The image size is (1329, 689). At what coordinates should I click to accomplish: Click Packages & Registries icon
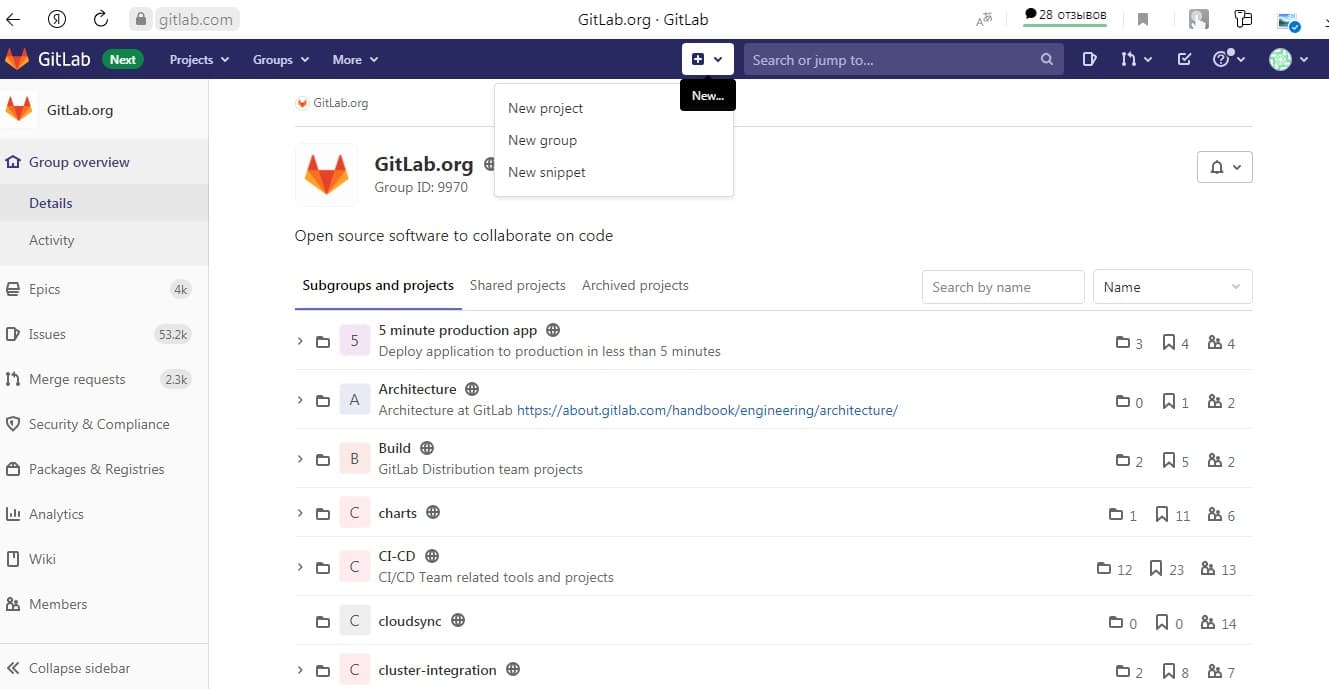13,469
